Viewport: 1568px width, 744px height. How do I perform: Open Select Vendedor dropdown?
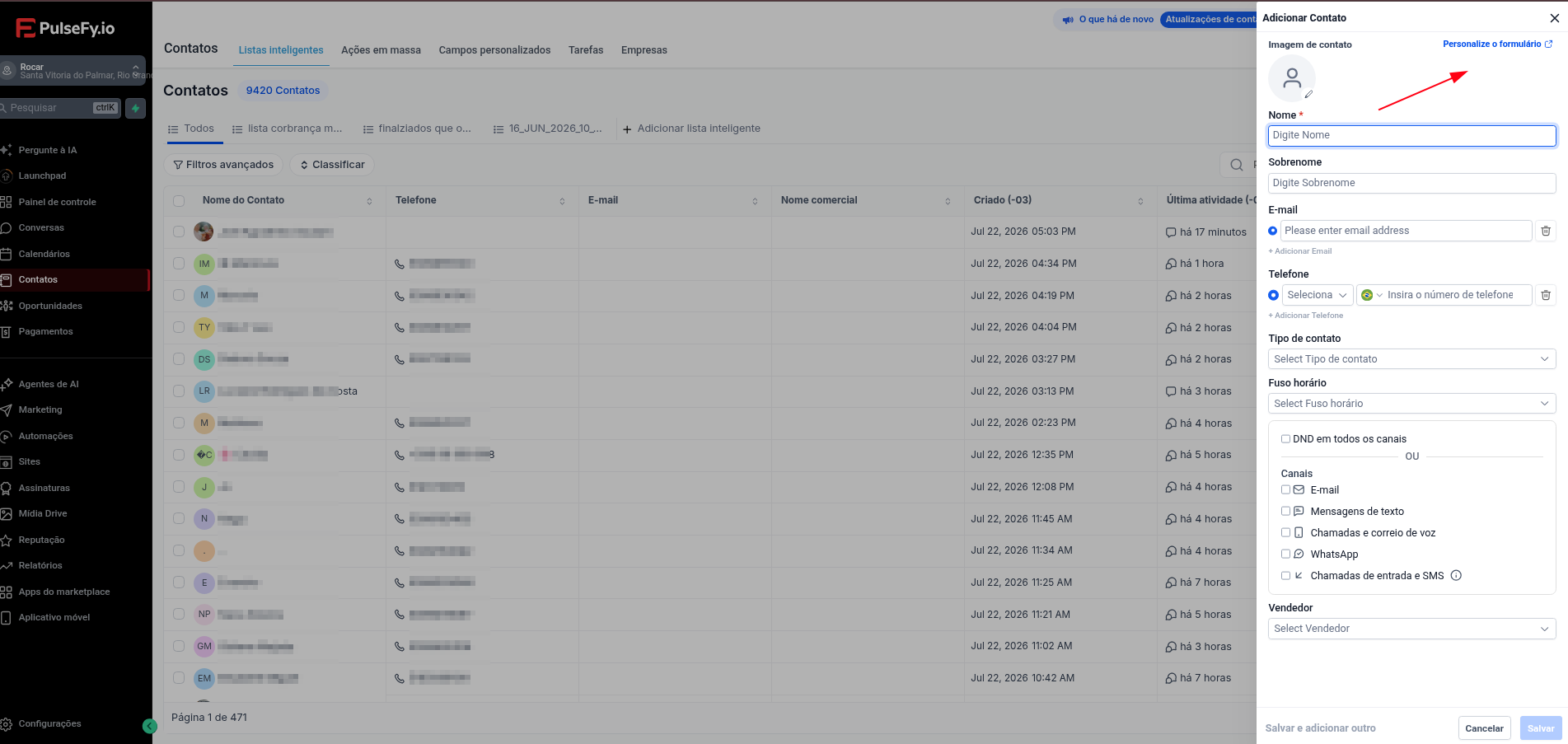pyautogui.click(x=1411, y=629)
